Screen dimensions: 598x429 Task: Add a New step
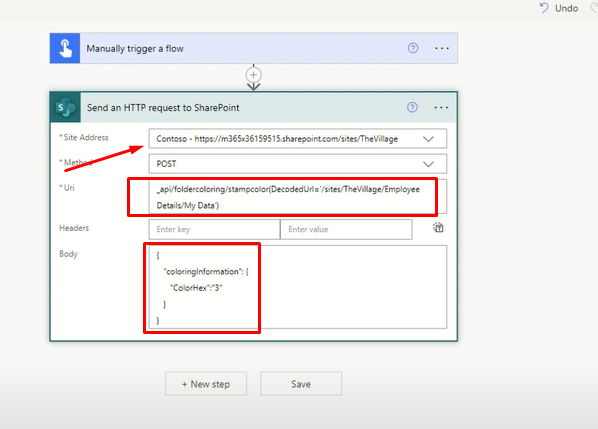coord(206,384)
